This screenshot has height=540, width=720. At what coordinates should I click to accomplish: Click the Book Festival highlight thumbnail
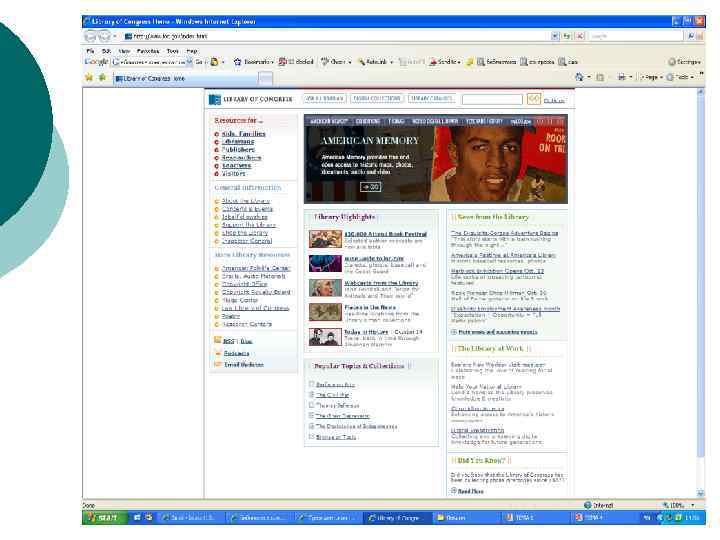325,239
